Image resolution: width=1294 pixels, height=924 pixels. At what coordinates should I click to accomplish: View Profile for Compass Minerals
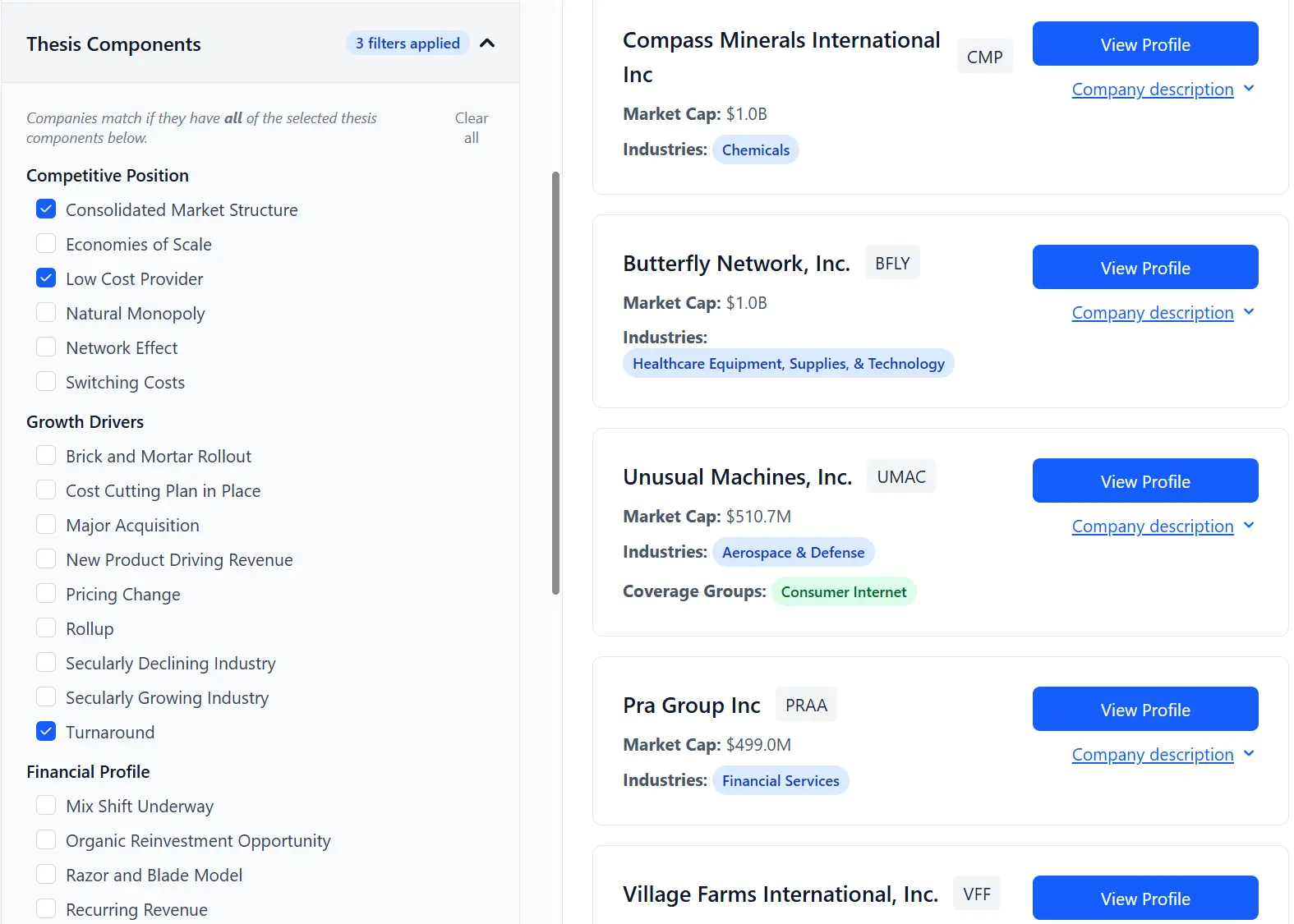point(1144,44)
